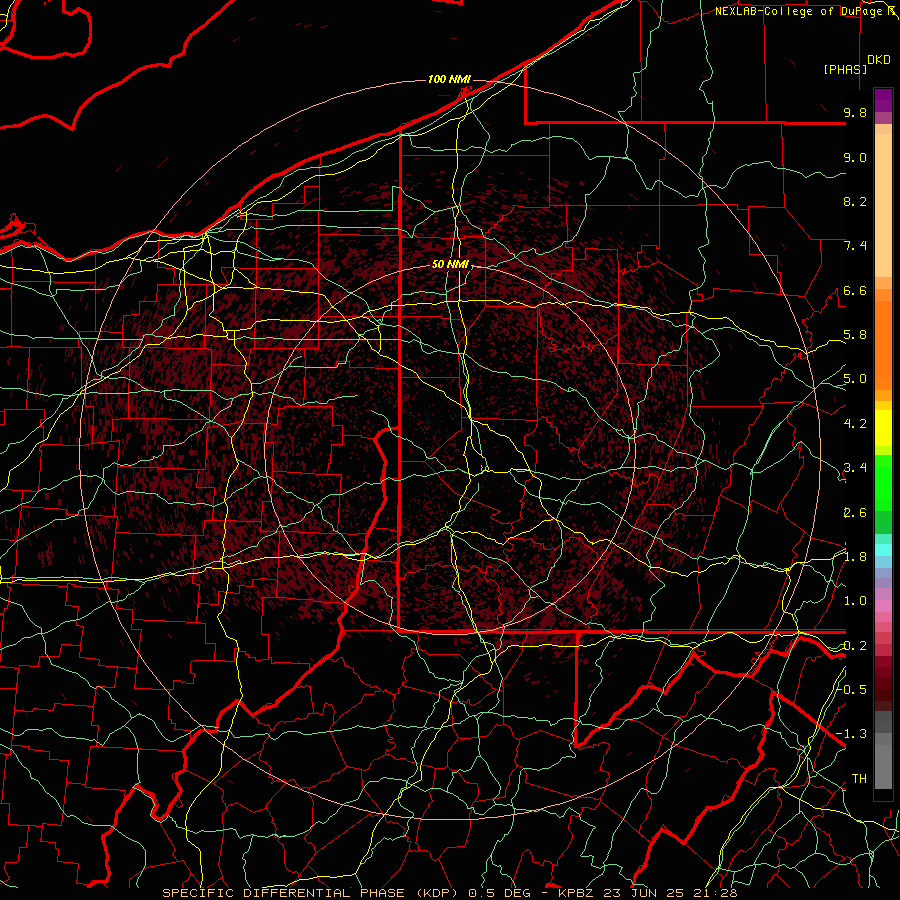The height and width of the screenshot is (900, 900).
Task: Click the peach color band beside 8.2
Action: point(883,205)
